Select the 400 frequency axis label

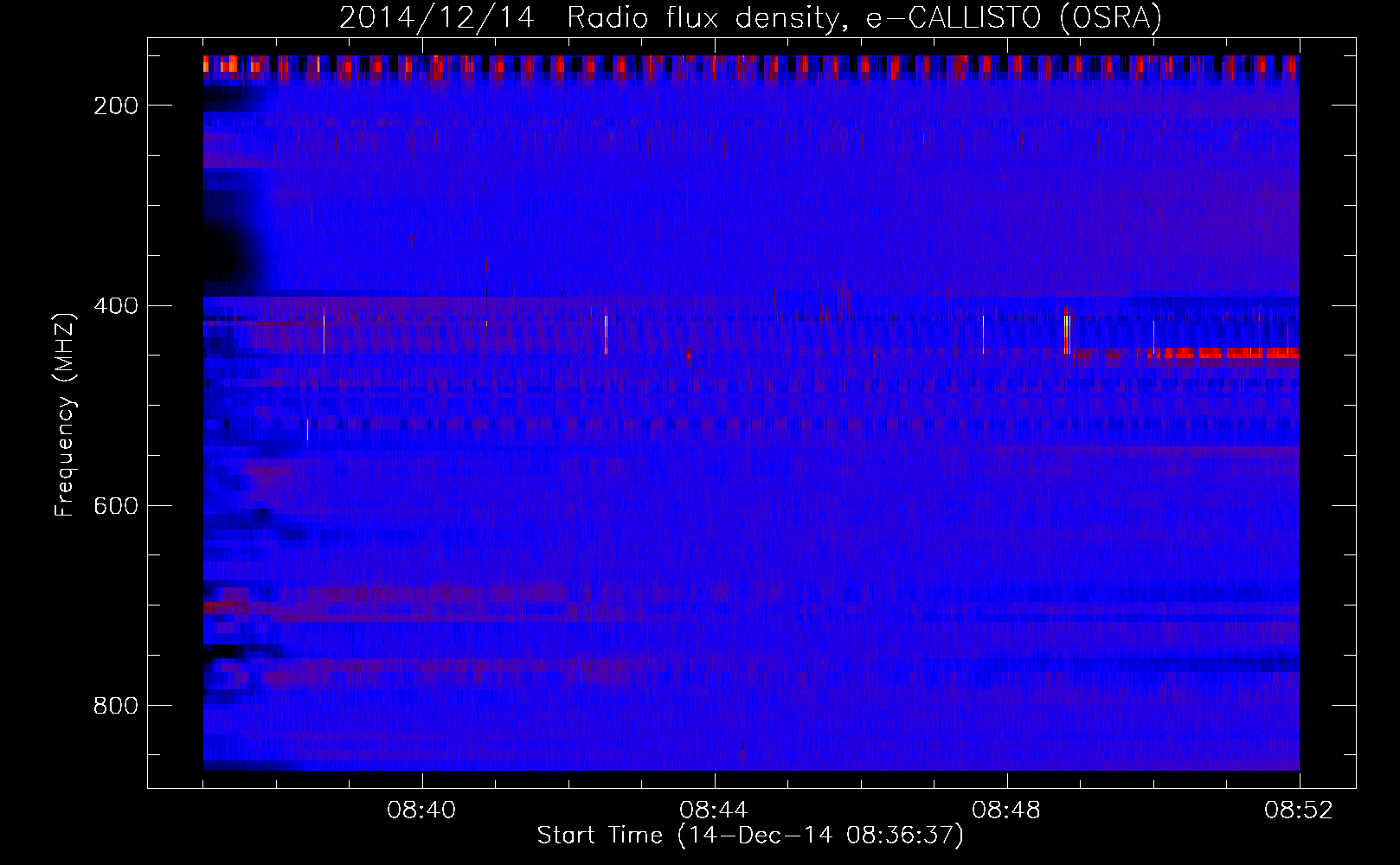click(x=116, y=306)
